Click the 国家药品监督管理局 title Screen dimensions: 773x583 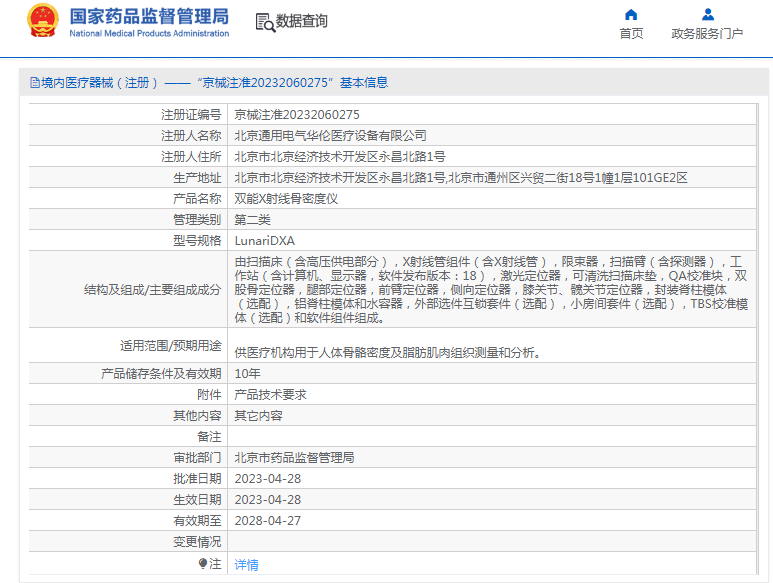[x=149, y=16]
